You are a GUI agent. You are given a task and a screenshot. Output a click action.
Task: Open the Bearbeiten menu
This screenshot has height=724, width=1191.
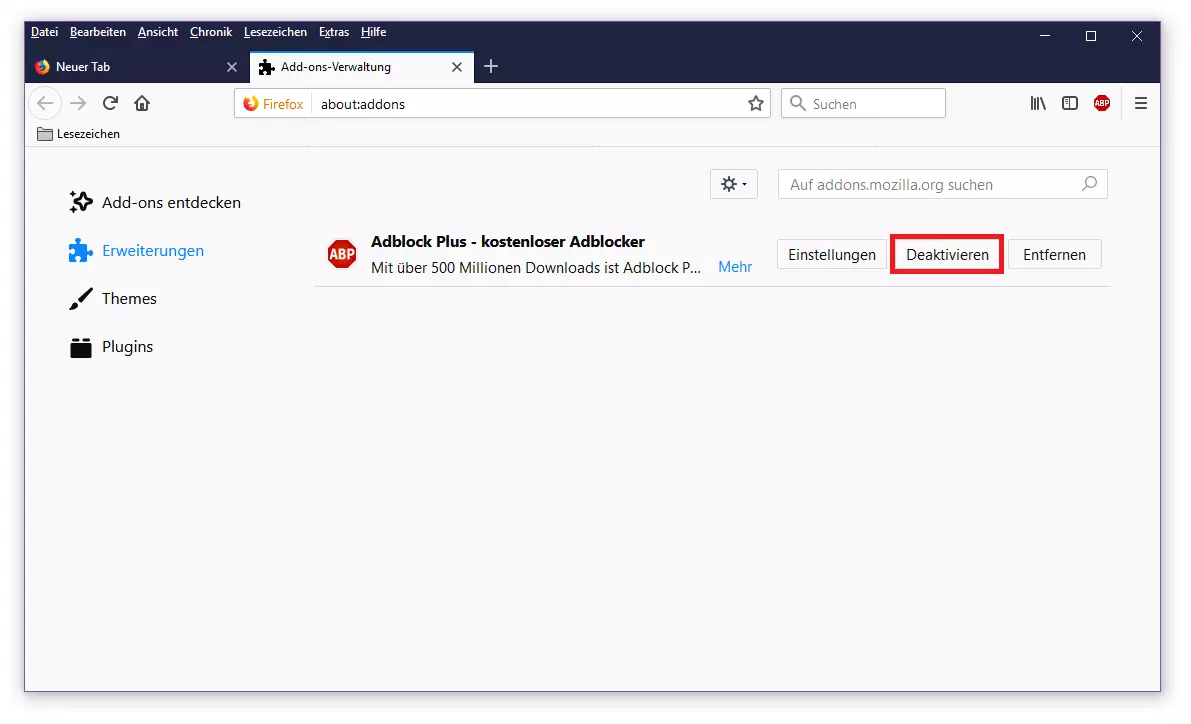[98, 32]
